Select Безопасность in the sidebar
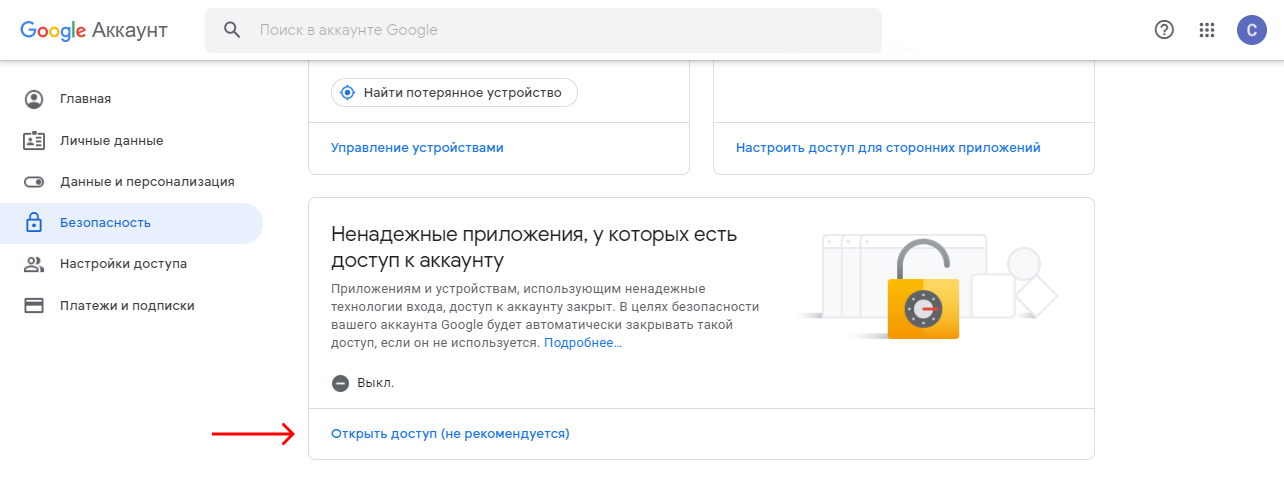Image resolution: width=1284 pixels, height=483 pixels. (x=131, y=223)
